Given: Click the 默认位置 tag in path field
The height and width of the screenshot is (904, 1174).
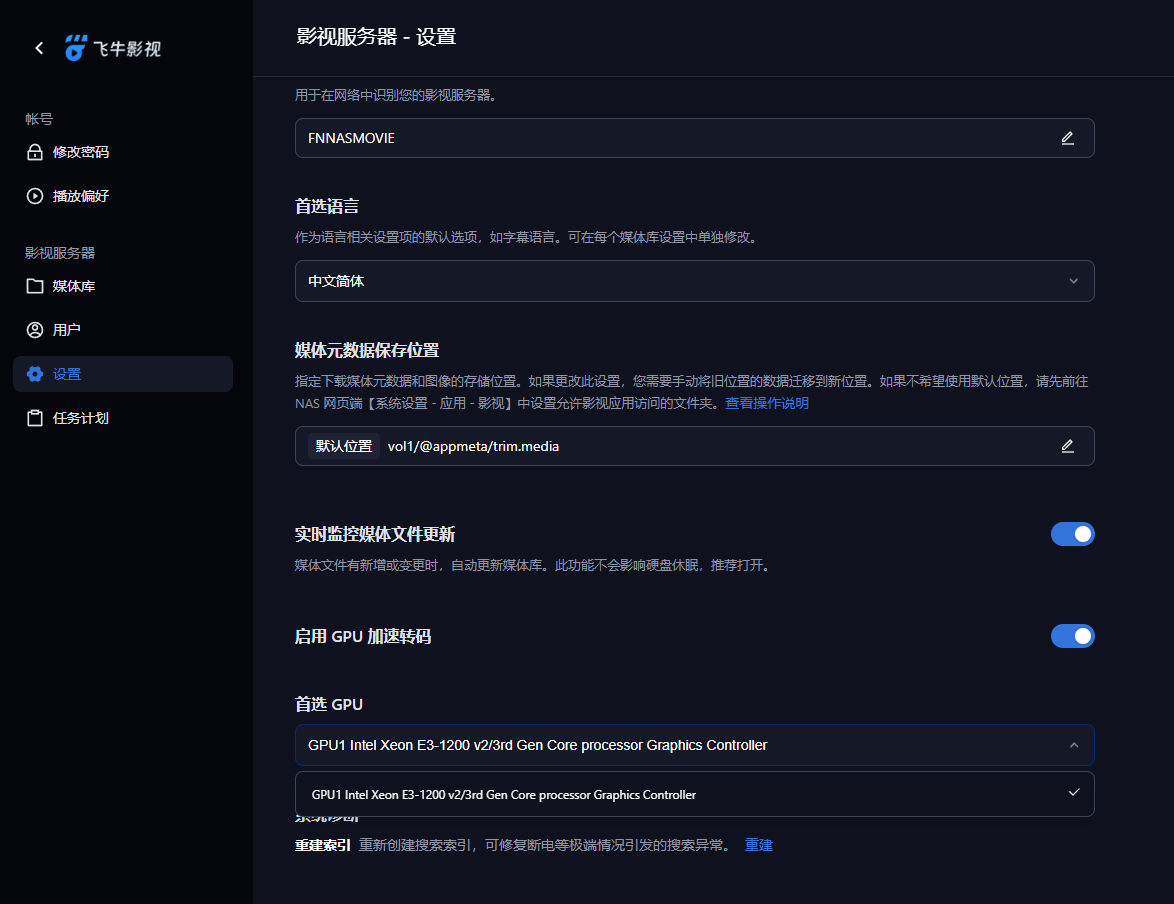Looking at the screenshot, I should [343, 446].
